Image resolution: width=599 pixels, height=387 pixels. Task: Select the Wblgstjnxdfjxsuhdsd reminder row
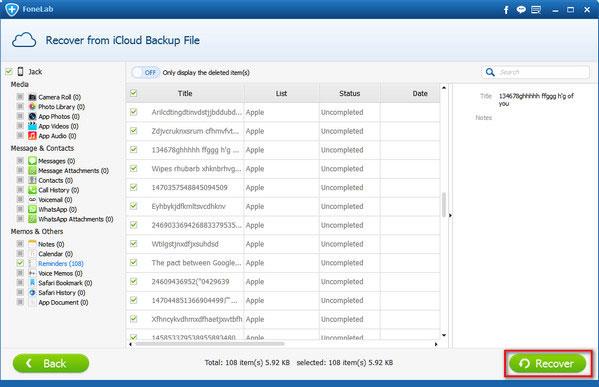[x=283, y=244]
